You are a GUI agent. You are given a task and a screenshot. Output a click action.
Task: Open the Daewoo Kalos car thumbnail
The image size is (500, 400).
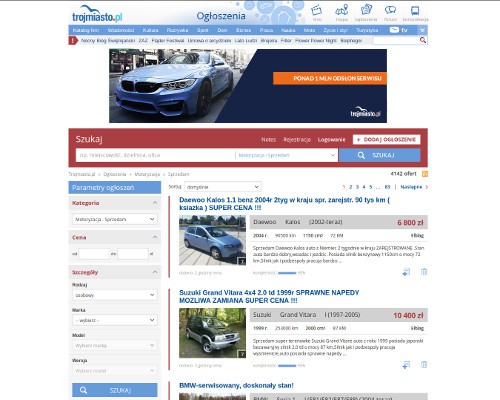click(212, 240)
